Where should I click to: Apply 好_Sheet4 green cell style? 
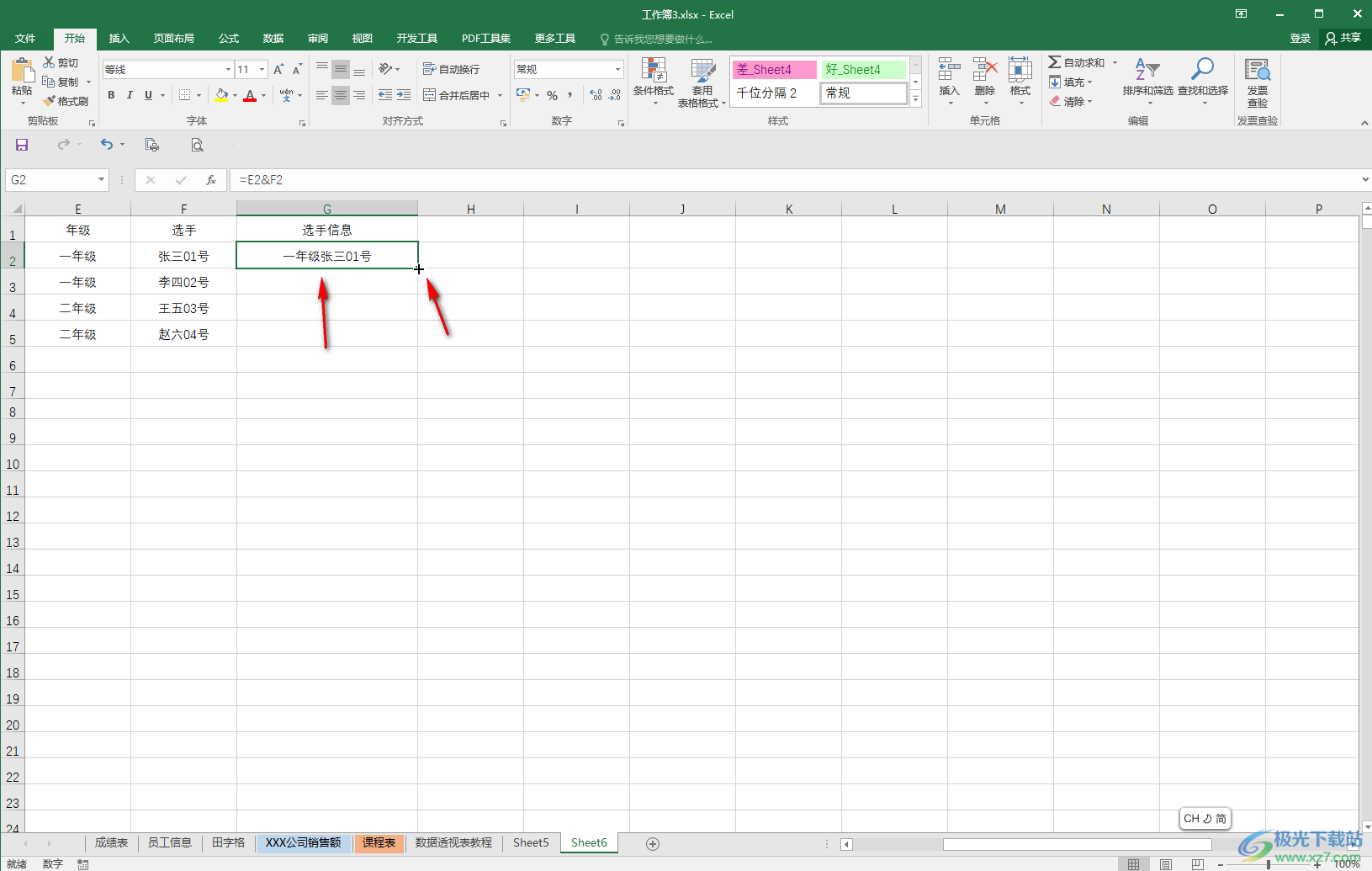pos(864,69)
